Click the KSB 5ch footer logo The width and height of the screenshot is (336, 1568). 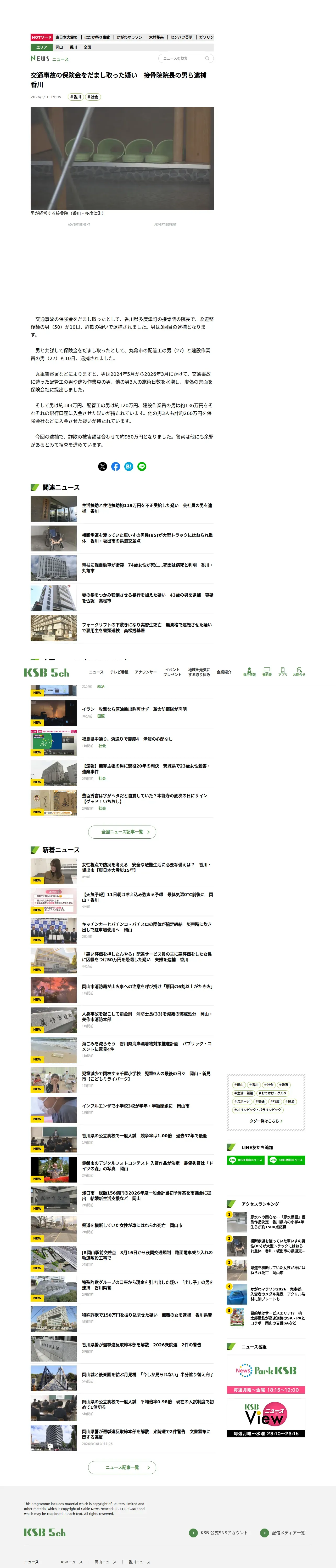pyautogui.click(x=44, y=1533)
